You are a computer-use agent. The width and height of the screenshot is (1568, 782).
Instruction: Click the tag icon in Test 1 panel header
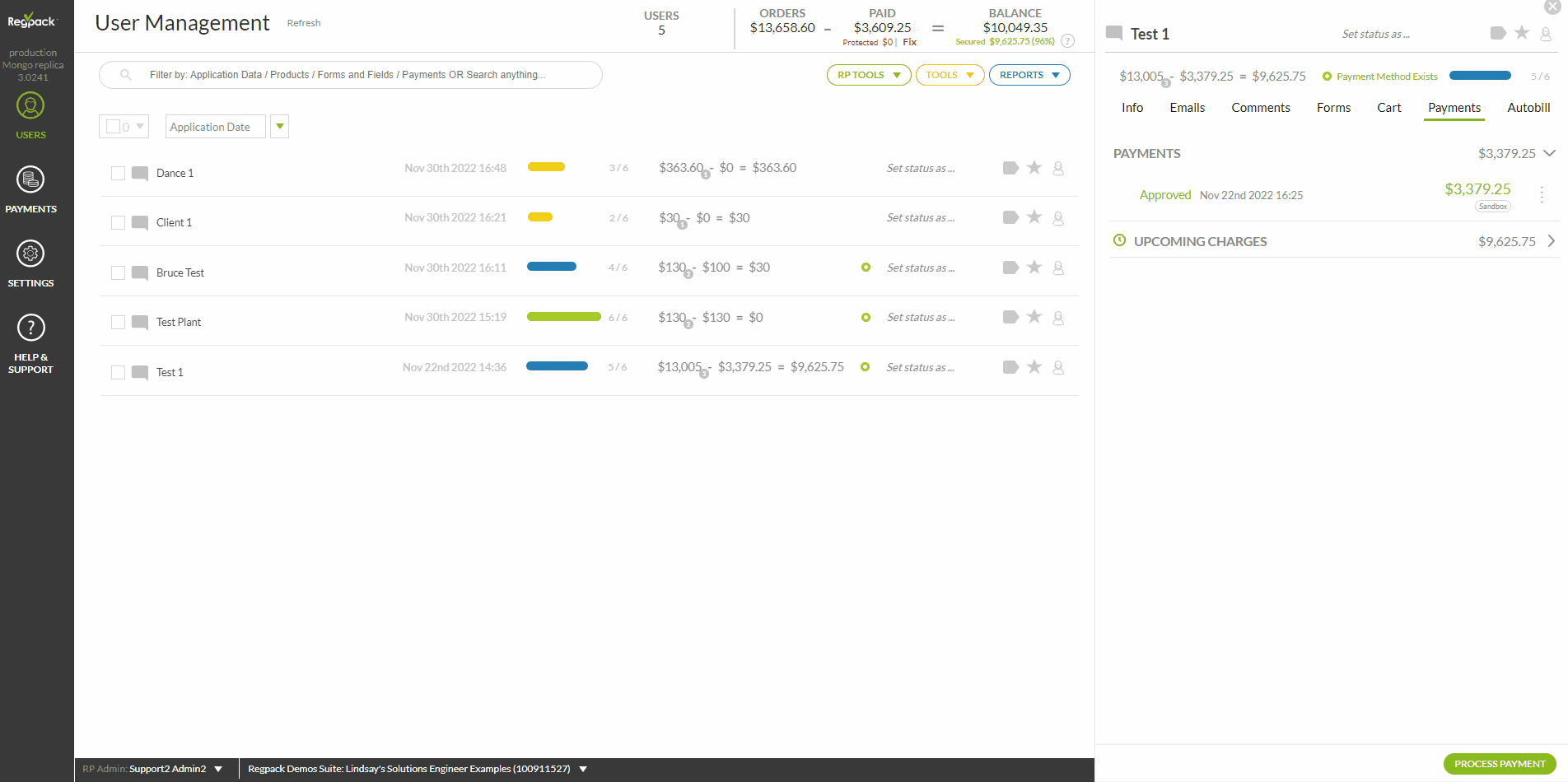[1498, 33]
